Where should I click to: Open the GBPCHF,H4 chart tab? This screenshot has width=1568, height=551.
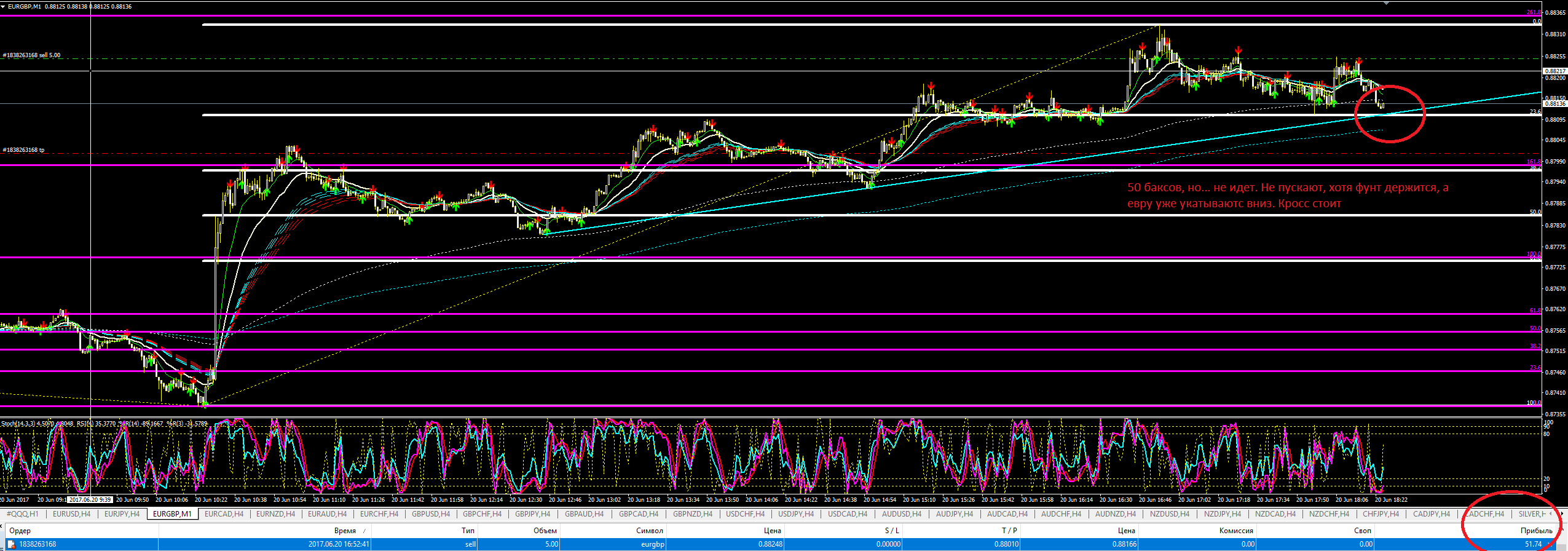click(x=482, y=514)
